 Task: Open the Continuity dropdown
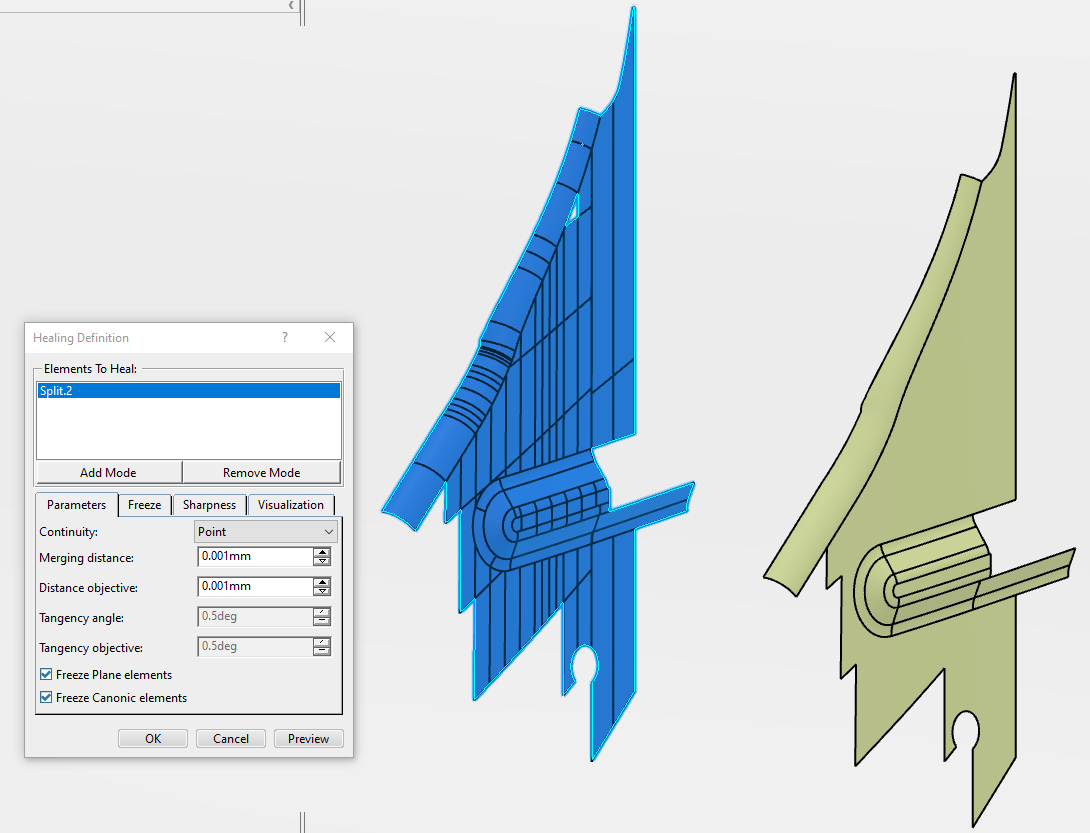tap(266, 532)
